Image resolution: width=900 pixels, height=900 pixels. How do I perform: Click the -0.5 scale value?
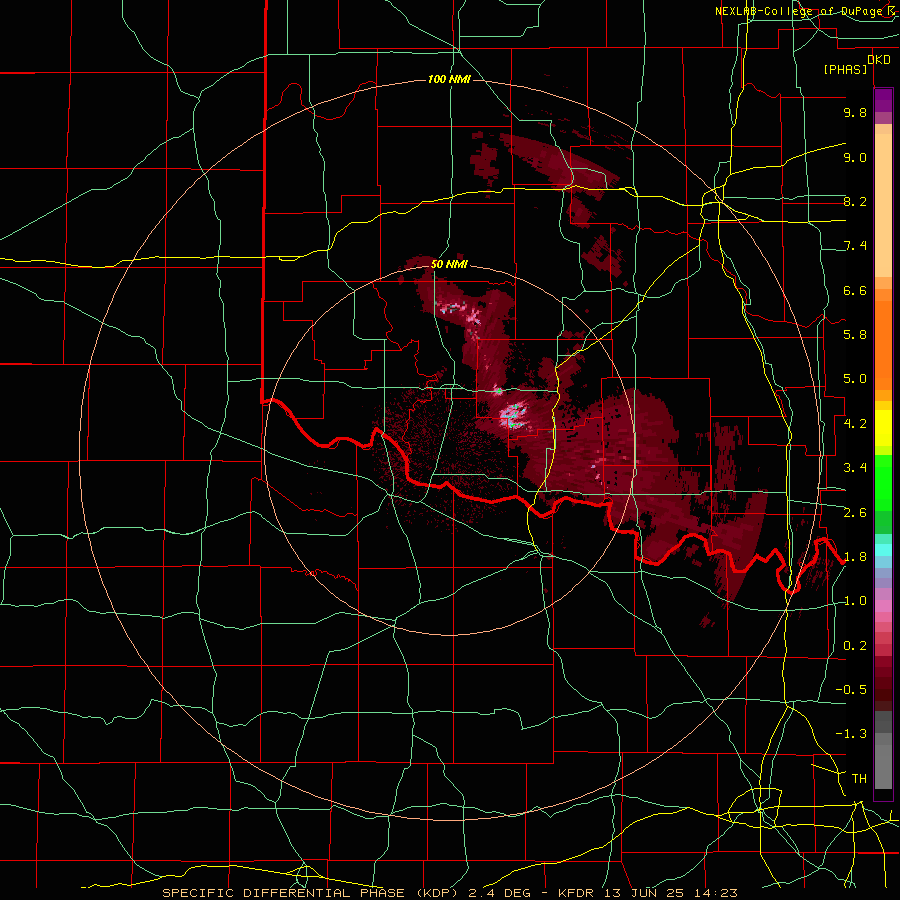click(851, 690)
